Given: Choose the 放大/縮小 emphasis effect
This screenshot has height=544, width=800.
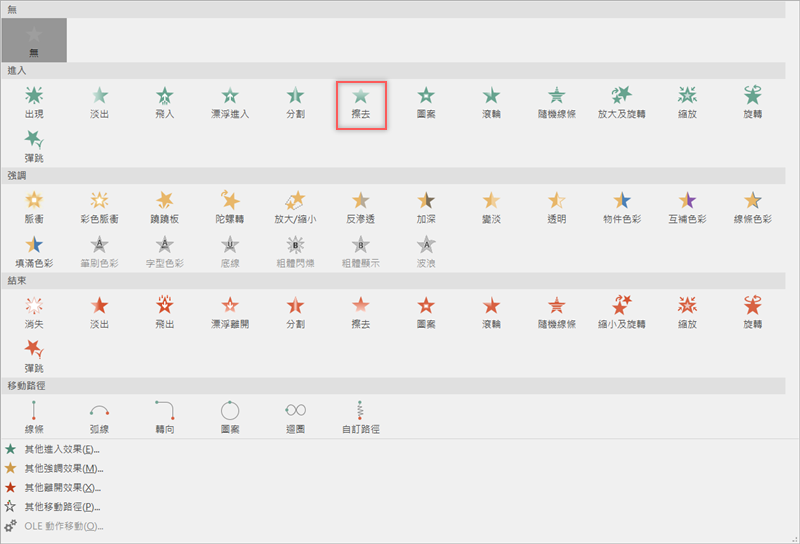Looking at the screenshot, I should [x=295, y=207].
